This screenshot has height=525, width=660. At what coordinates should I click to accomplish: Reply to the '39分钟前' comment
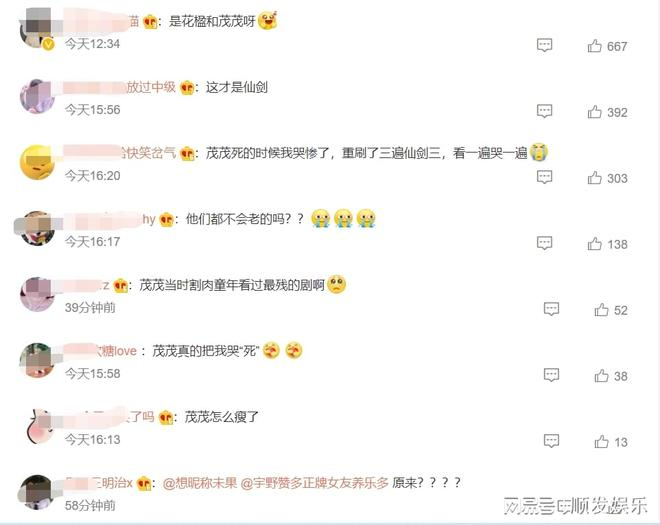[551, 309]
